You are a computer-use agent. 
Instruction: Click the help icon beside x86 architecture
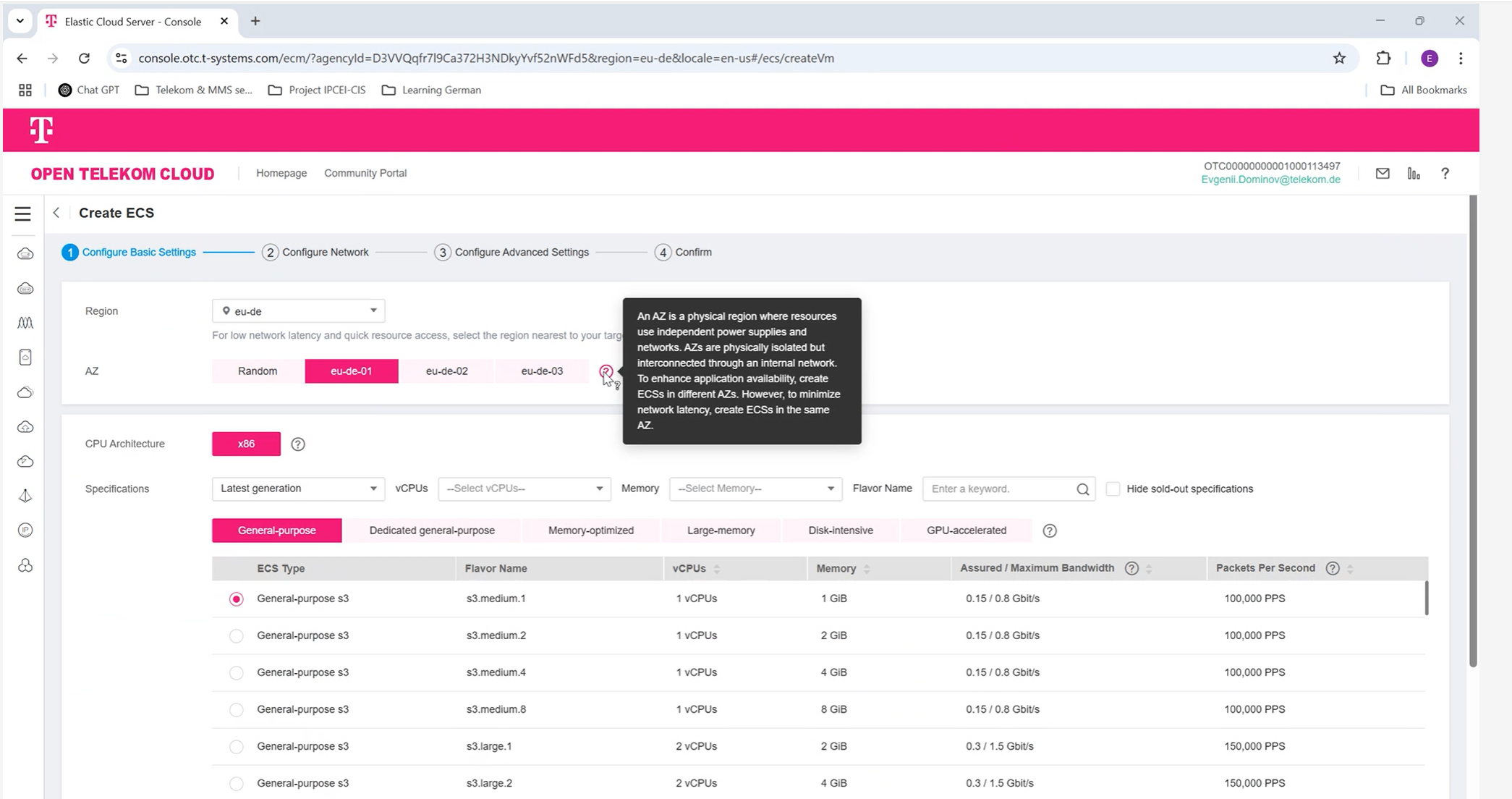point(298,444)
